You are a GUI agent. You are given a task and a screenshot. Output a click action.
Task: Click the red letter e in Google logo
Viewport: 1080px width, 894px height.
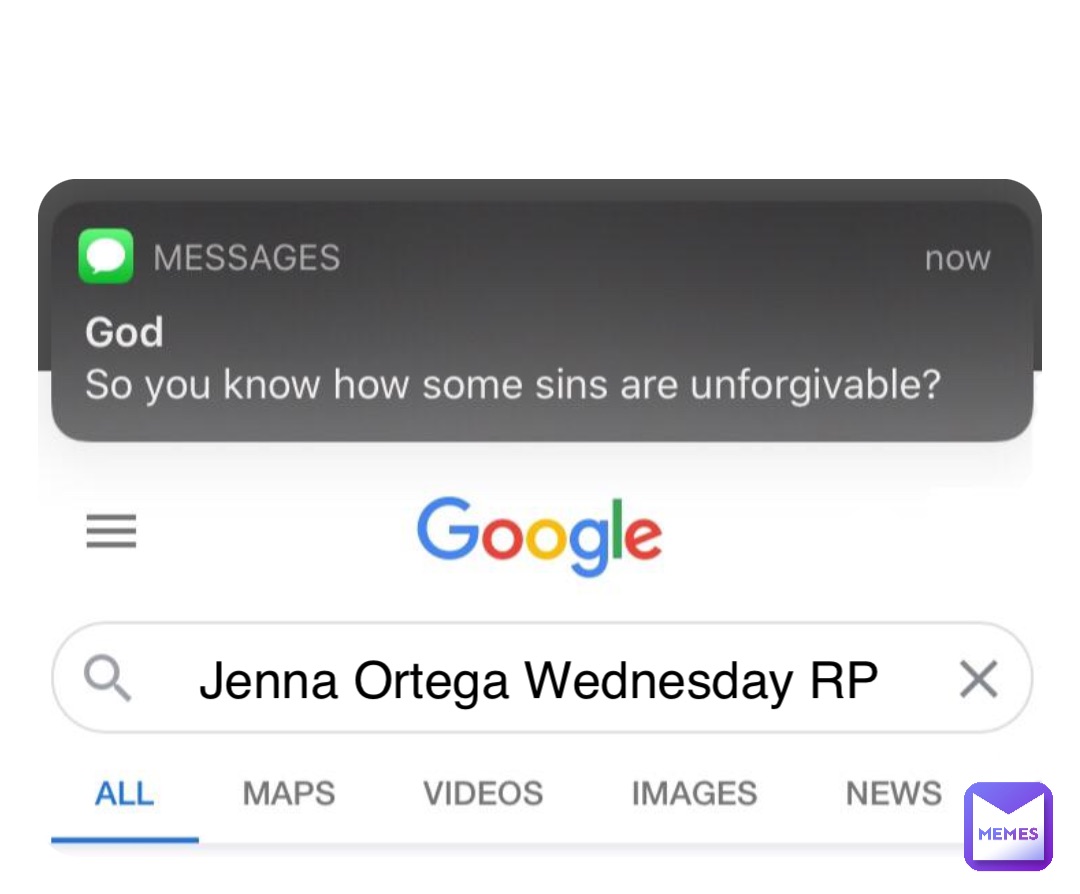644,538
